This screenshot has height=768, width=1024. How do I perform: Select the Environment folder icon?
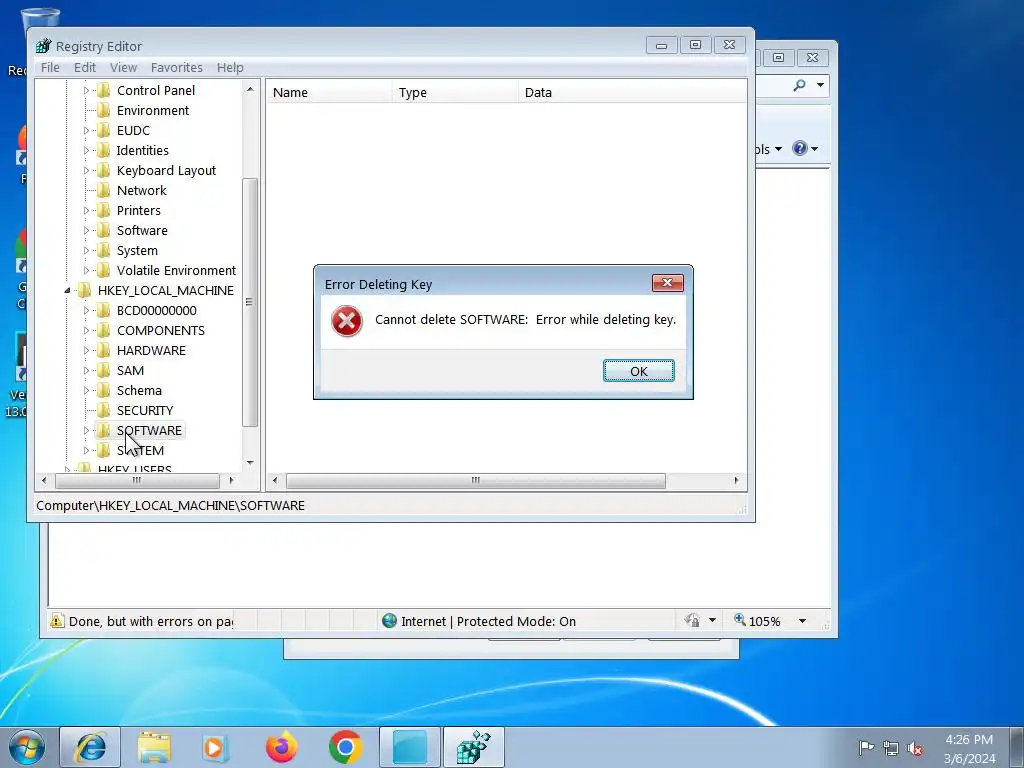[103, 110]
